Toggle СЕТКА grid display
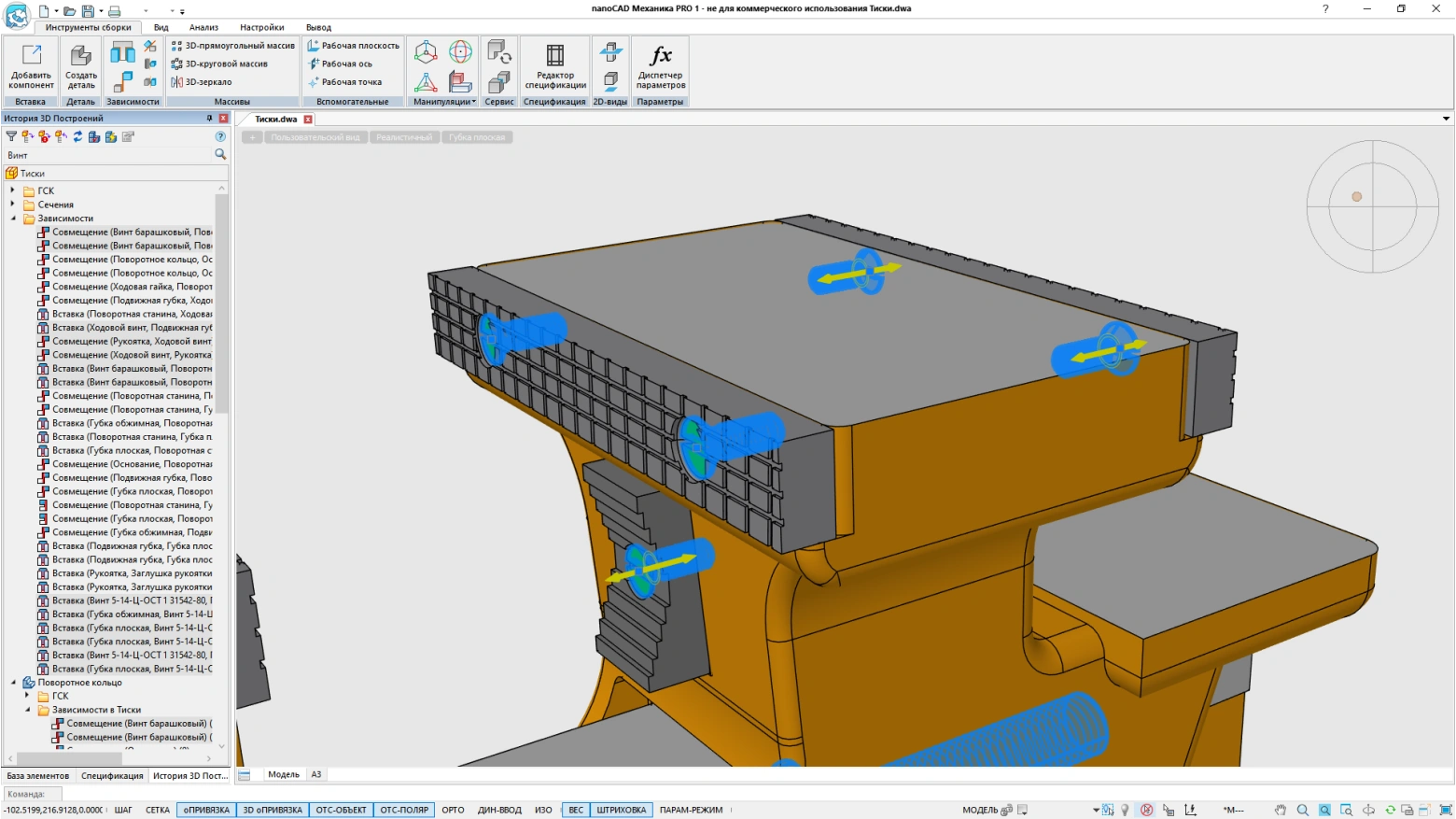This screenshot has height=819, width=1456. pos(158,810)
